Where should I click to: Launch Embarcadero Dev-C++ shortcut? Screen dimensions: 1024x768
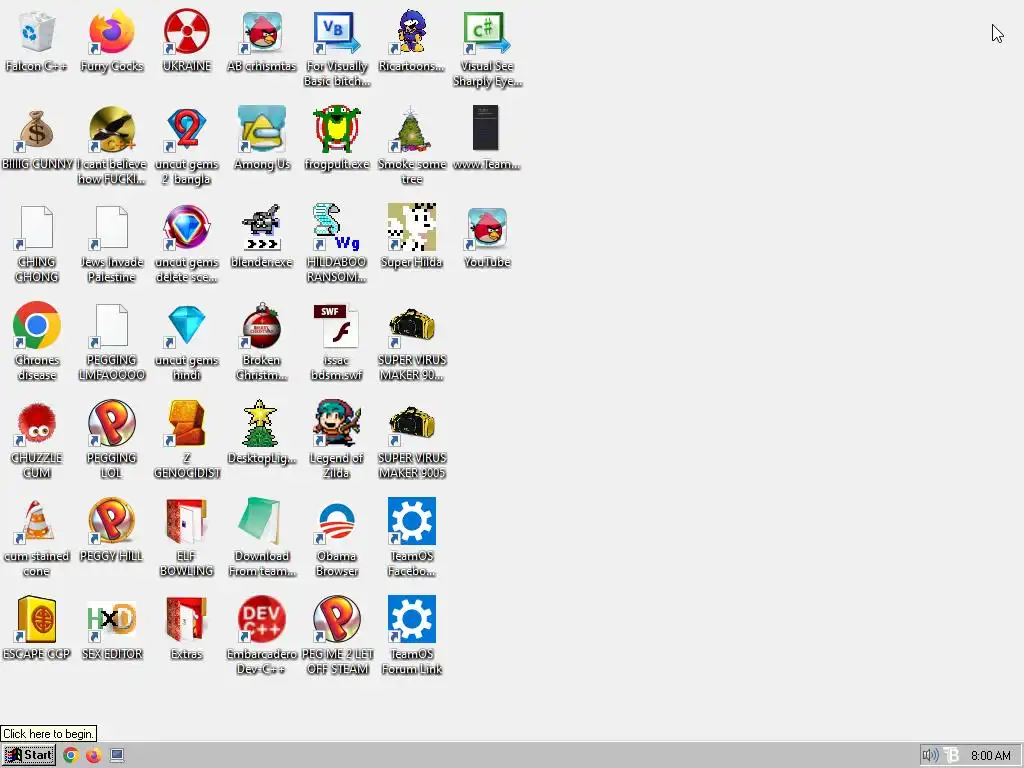coord(262,619)
